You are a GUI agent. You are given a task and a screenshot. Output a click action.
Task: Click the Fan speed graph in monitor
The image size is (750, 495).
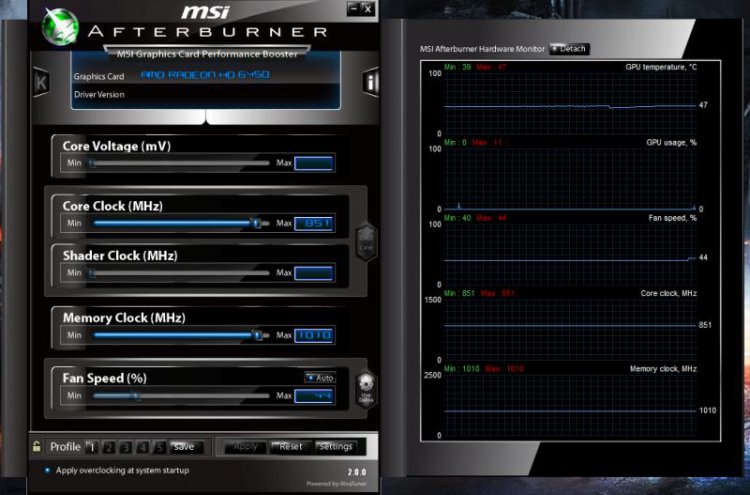(x=570, y=254)
